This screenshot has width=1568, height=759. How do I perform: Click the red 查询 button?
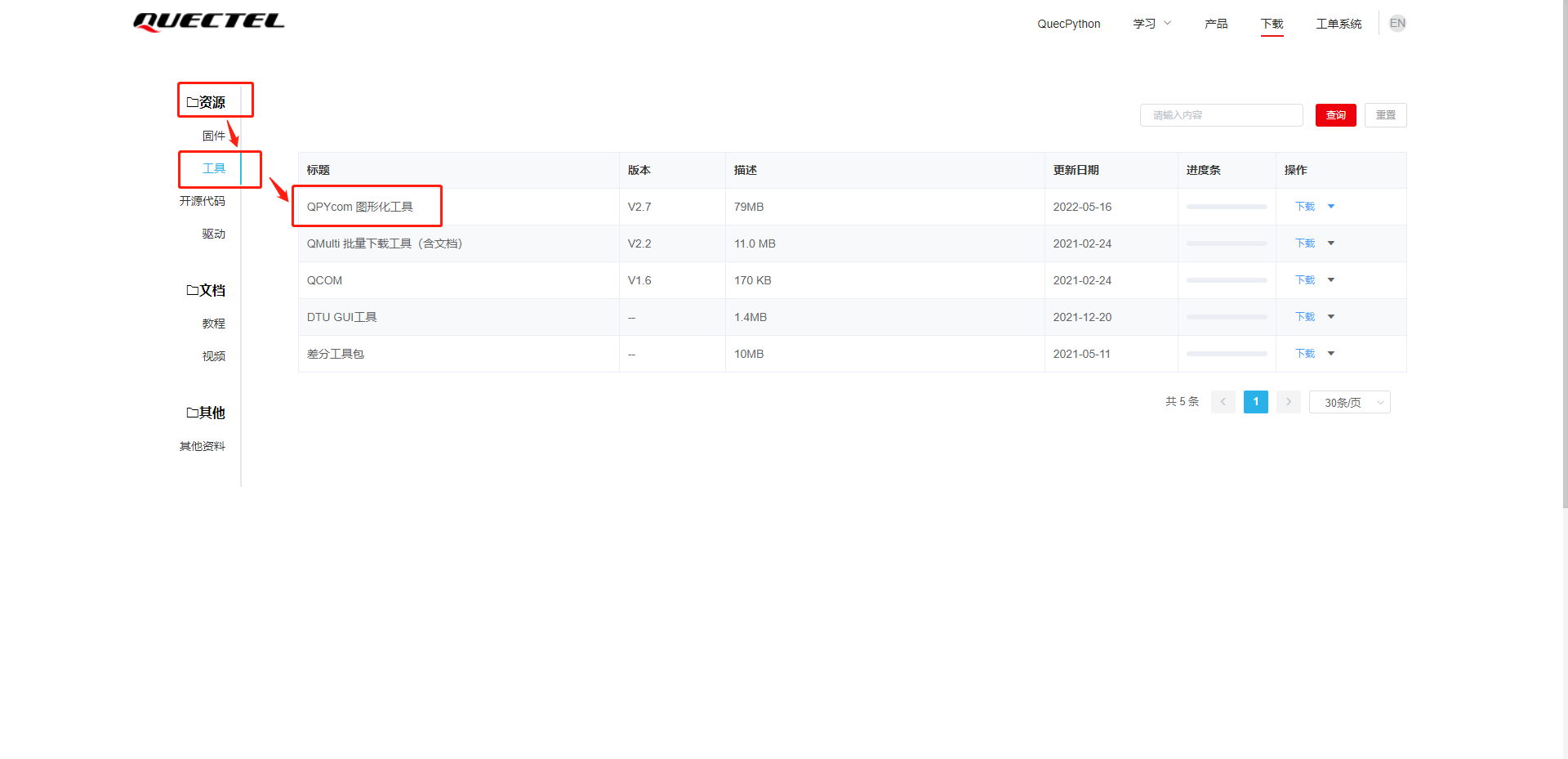click(x=1335, y=115)
